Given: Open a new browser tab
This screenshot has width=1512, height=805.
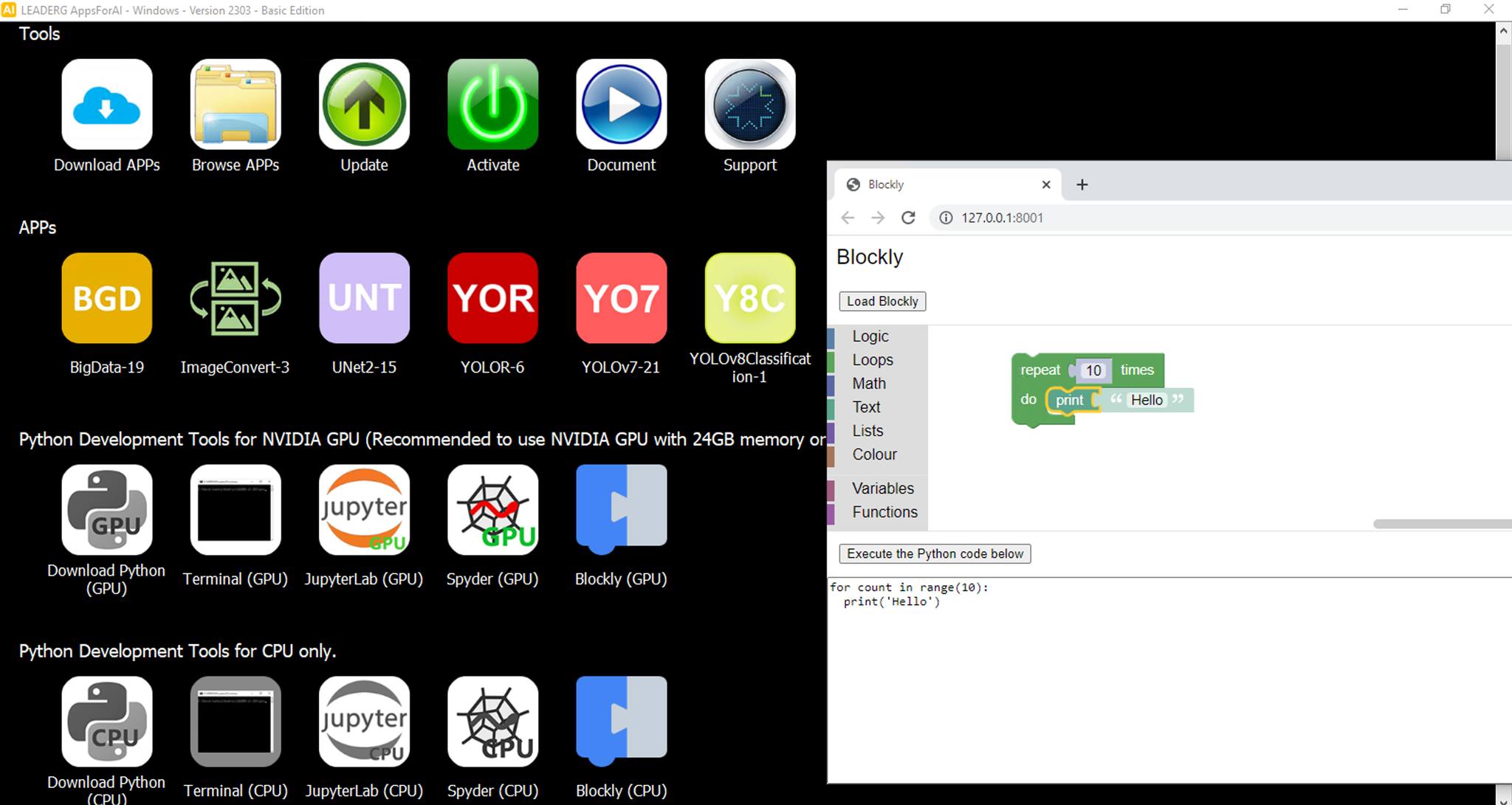Looking at the screenshot, I should pos(1082,184).
